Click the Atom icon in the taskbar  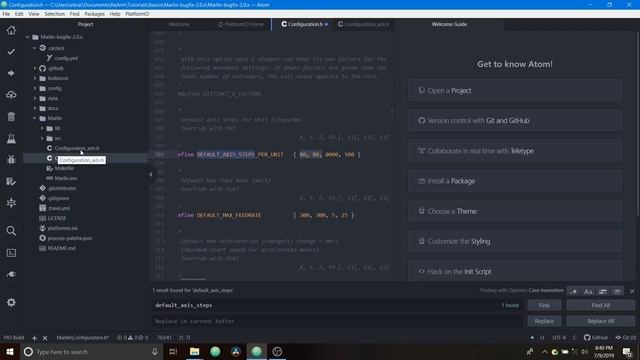click(256, 351)
